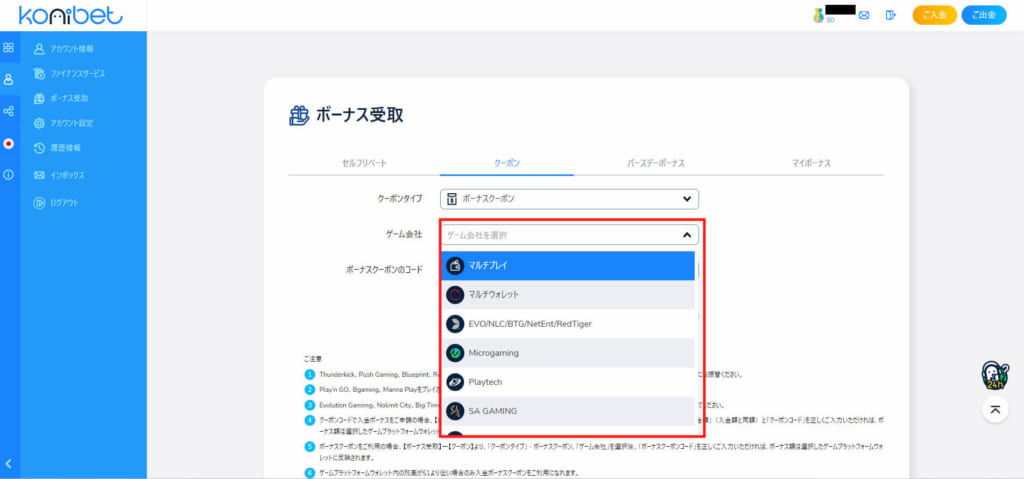The width and height of the screenshot is (1024, 479).
Task: Open the mail envelope icon in the header
Action: 864,15
